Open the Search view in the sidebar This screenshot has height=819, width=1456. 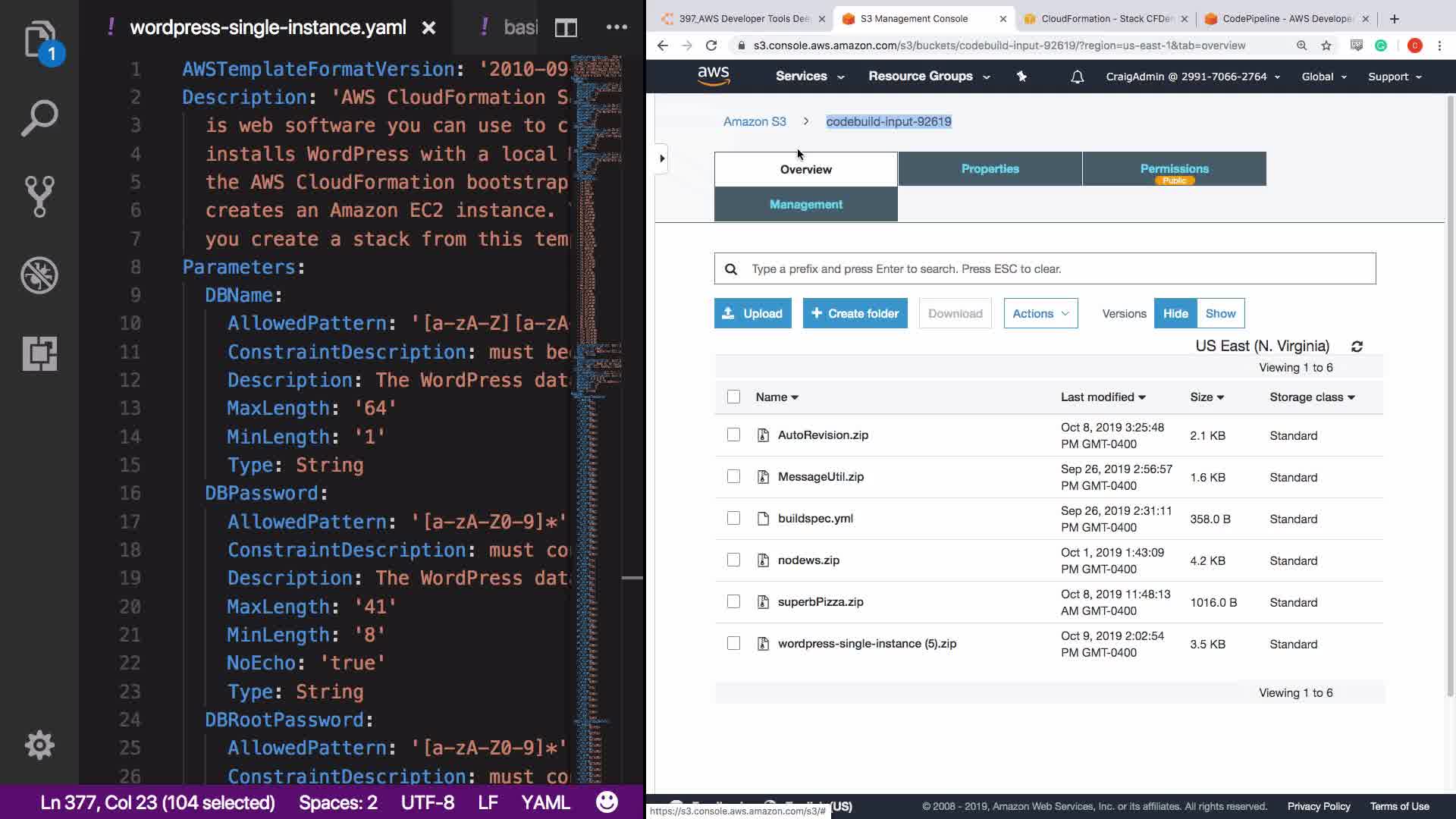pos(39,118)
